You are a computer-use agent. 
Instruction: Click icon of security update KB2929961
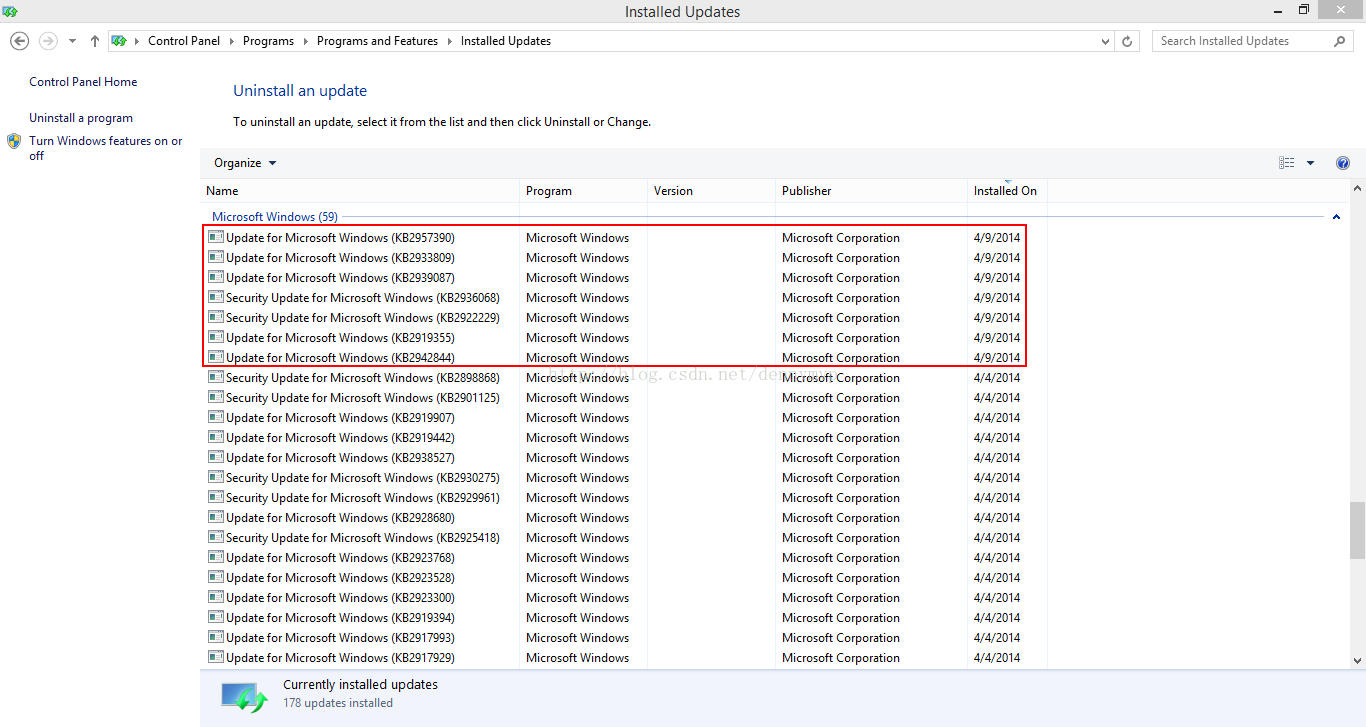[x=215, y=497]
